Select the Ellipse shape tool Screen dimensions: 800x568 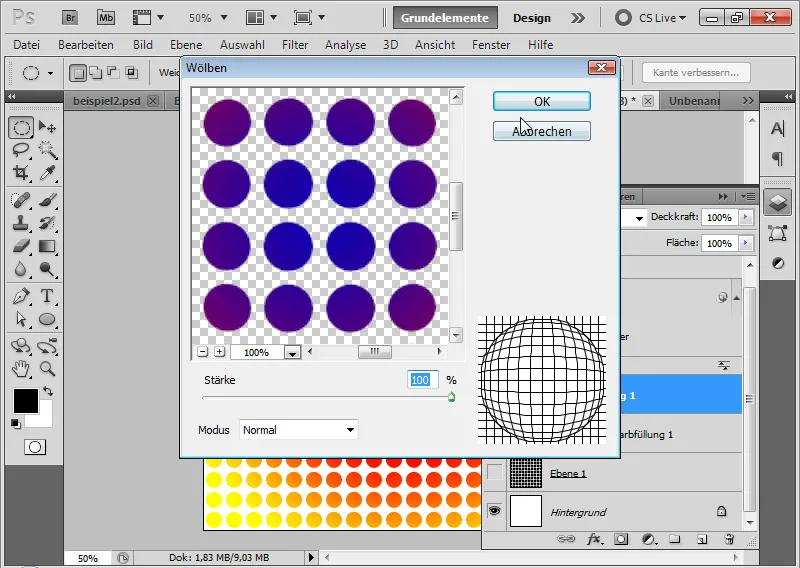(47, 319)
